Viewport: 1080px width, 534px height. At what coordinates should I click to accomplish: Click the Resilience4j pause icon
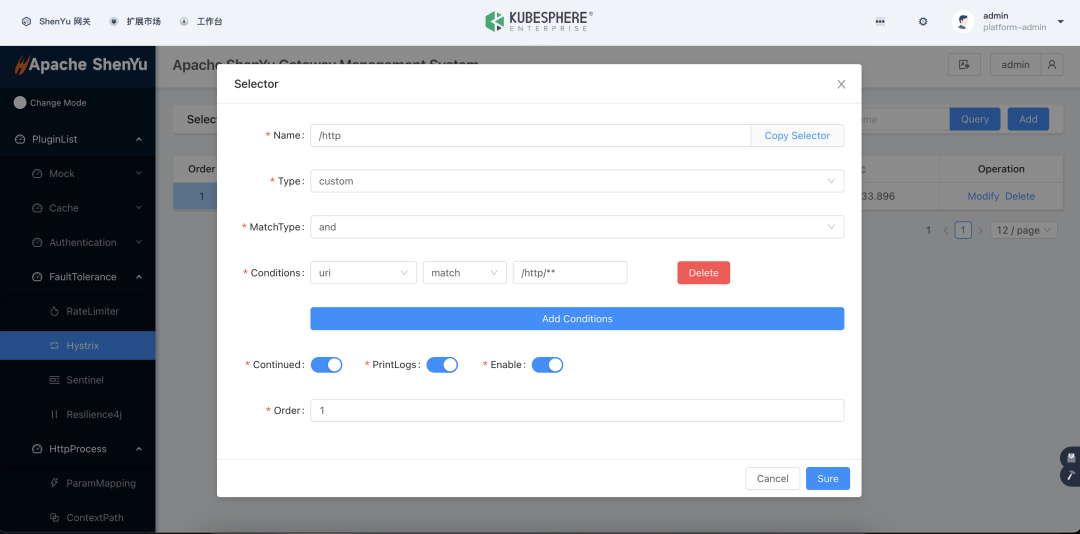(x=54, y=415)
